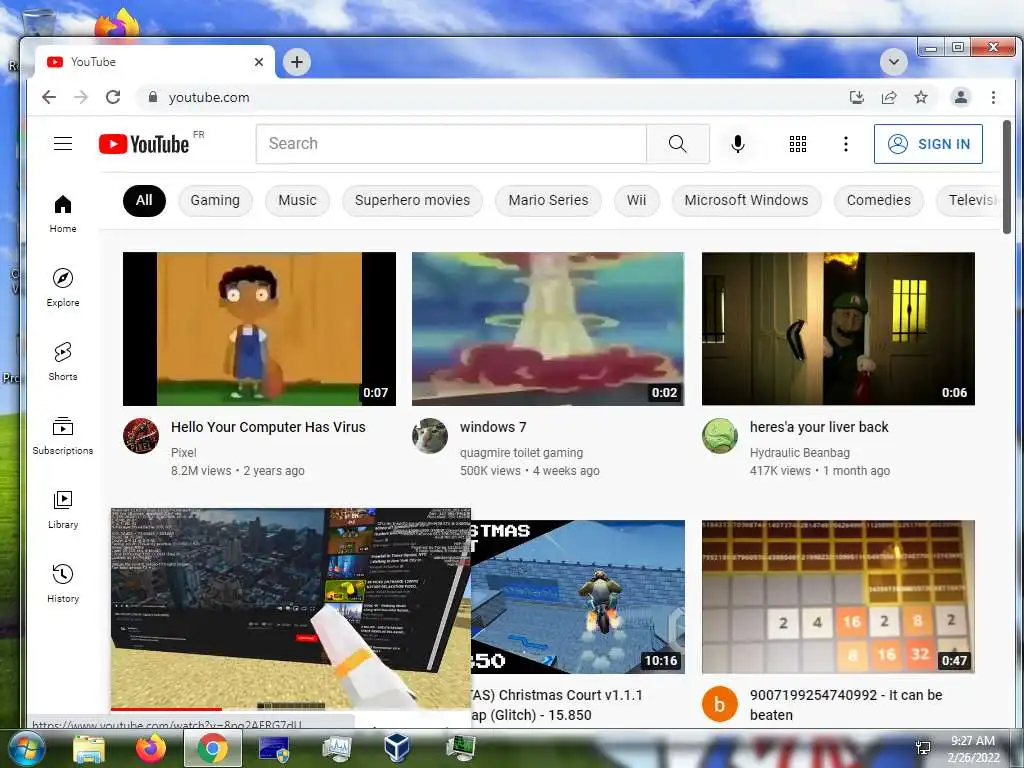
Task: Click the Minecraft preview video thumbnail
Action: click(291, 608)
